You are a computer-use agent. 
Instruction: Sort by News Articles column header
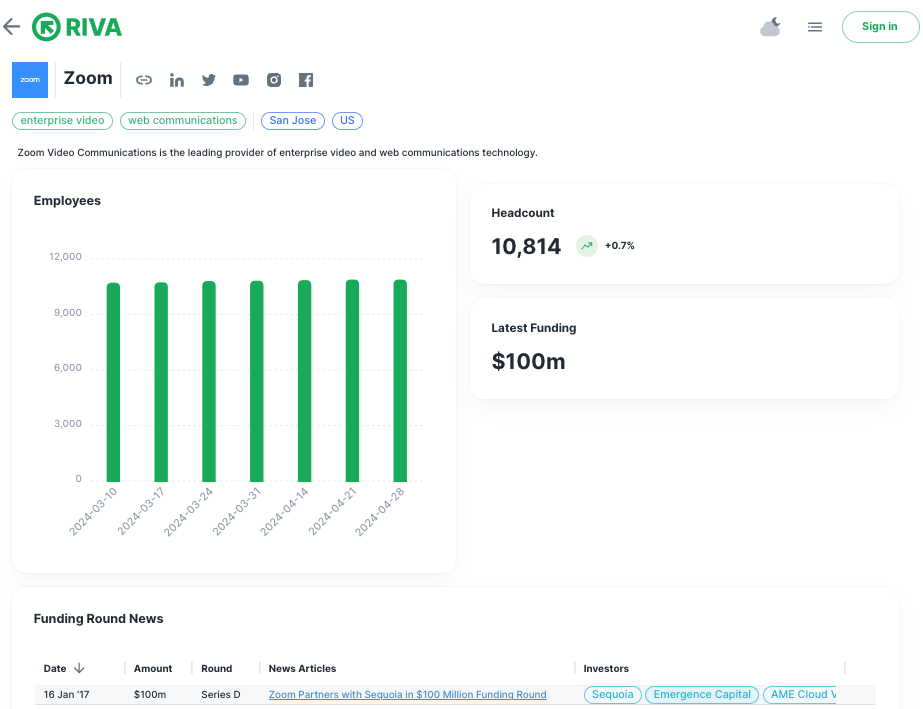303,668
